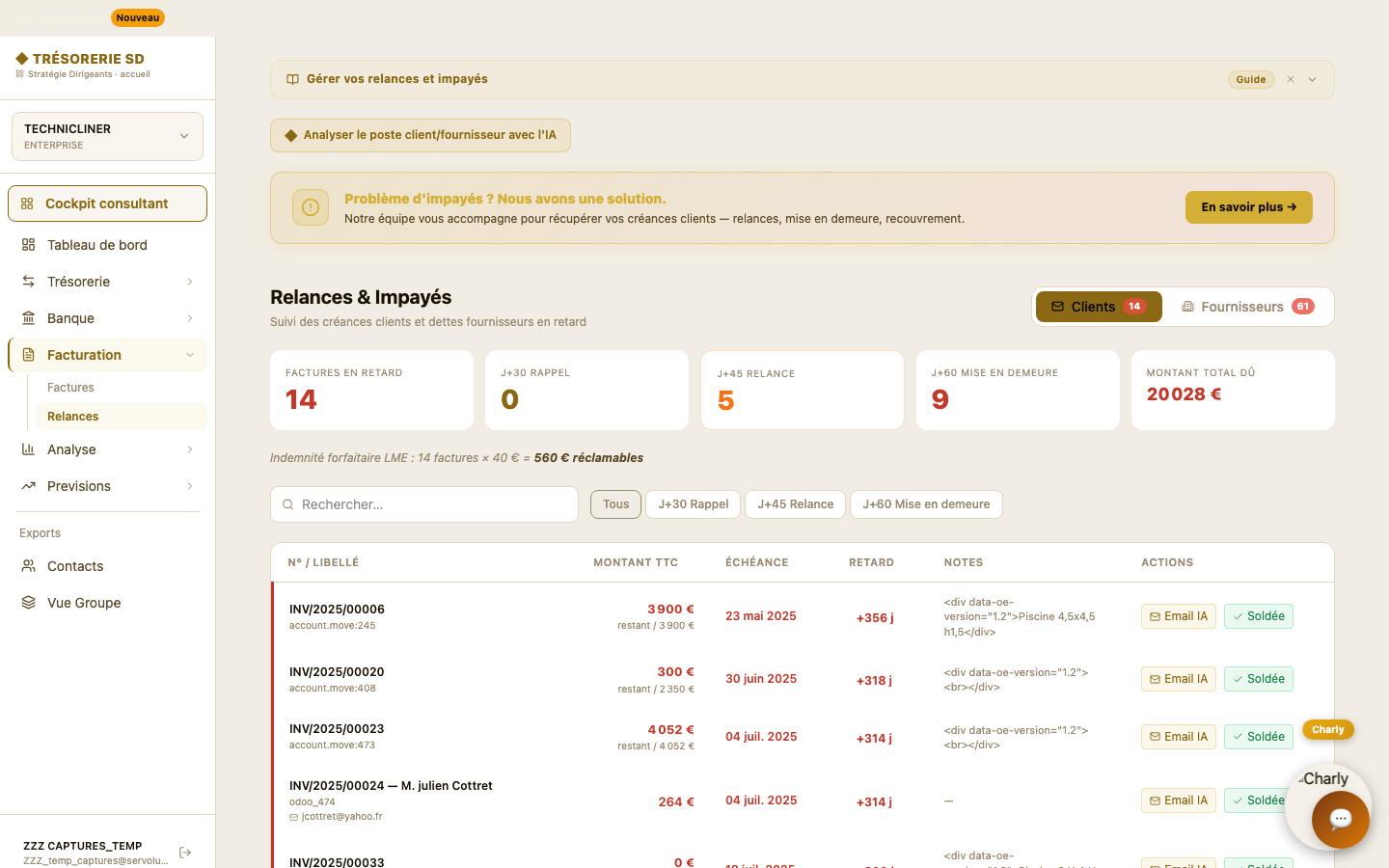Image resolution: width=1389 pixels, height=868 pixels.
Task: Click Email IA for INV/2025/00023
Action: click(x=1179, y=737)
